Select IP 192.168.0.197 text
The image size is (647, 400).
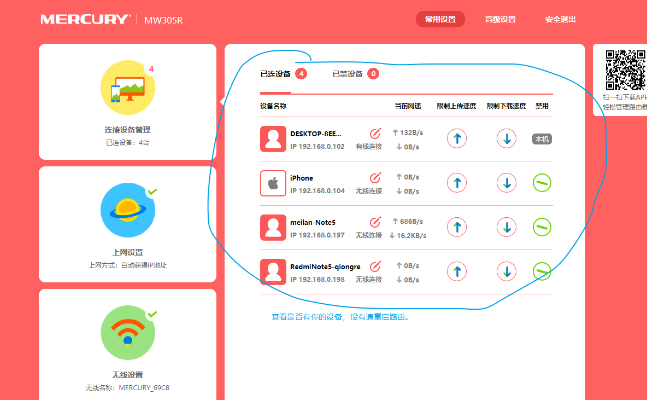tap(317, 235)
